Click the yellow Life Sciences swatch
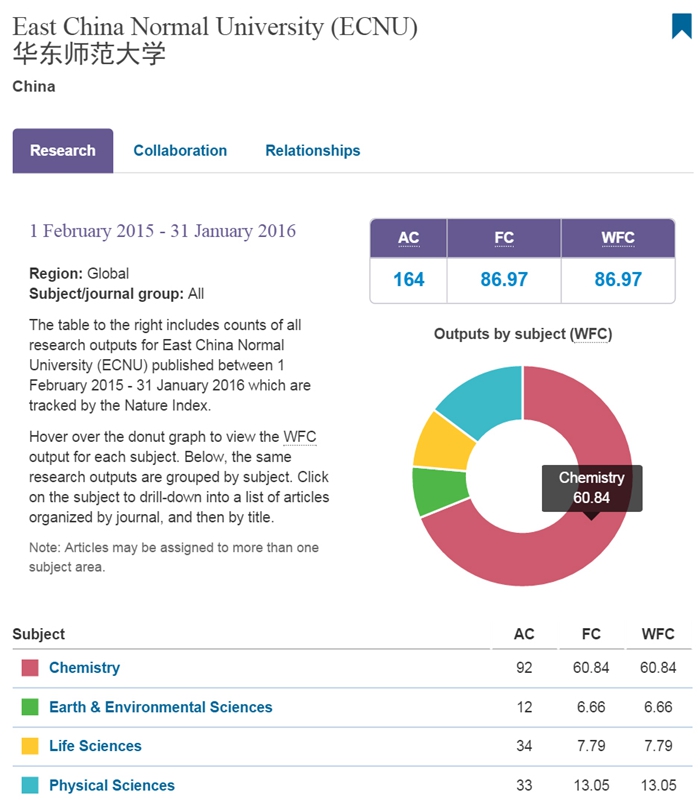This screenshot has height=807, width=700. [x=30, y=746]
